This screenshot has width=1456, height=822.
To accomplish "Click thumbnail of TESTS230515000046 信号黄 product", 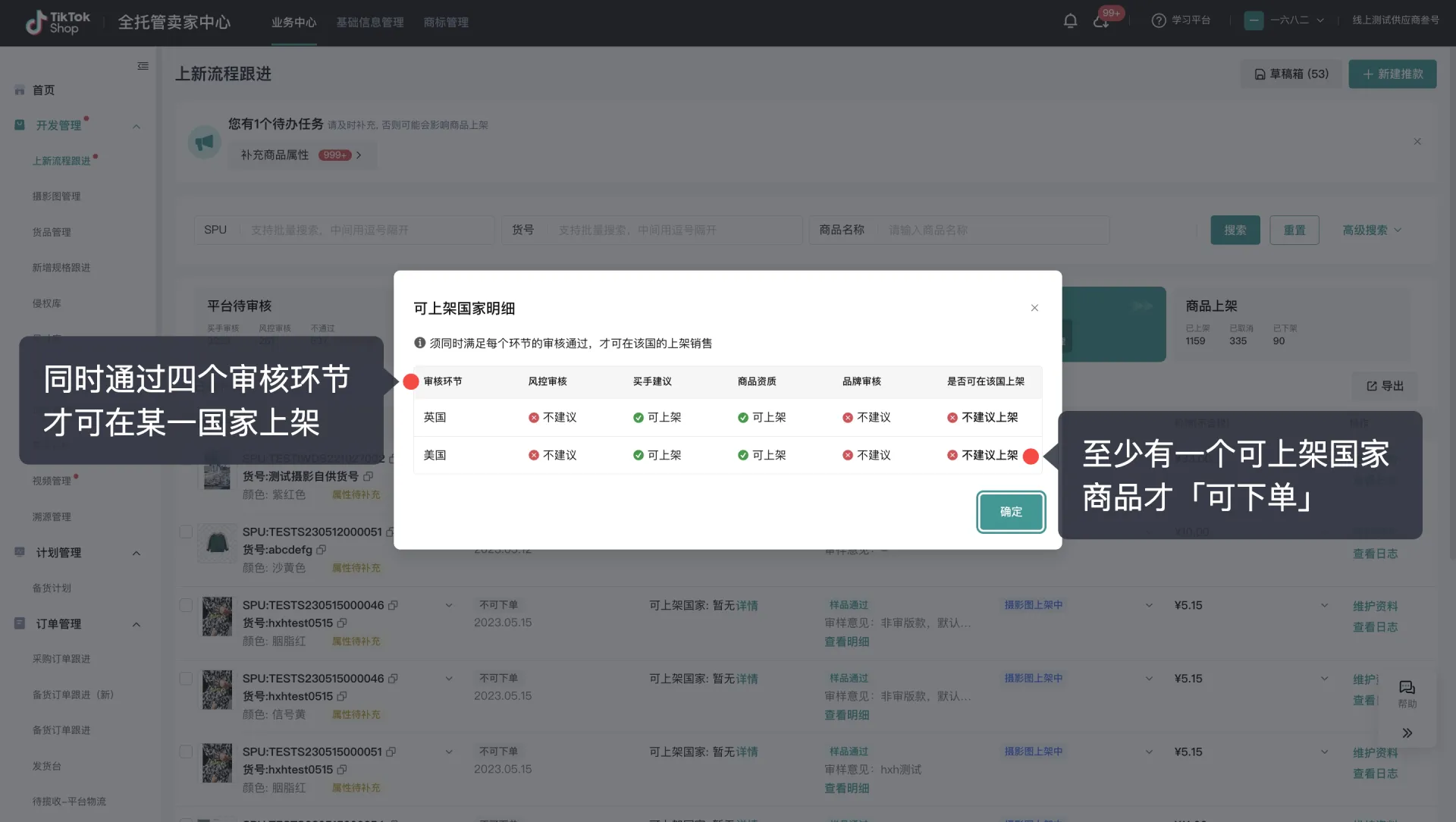I will (217, 689).
